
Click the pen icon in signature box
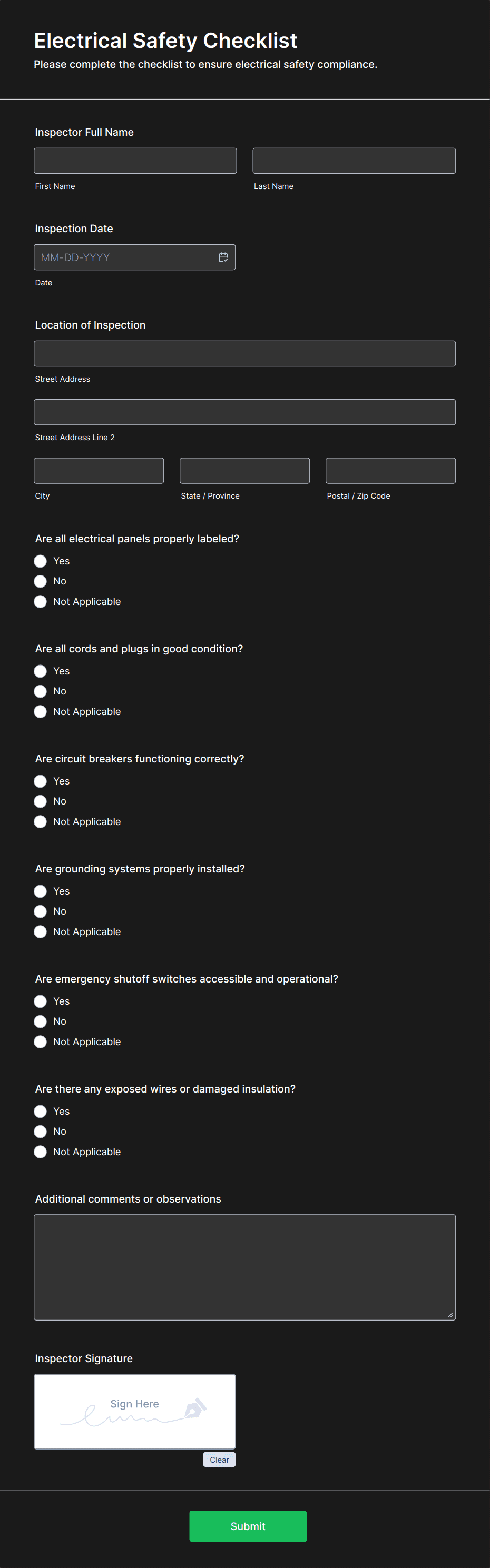click(x=195, y=1408)
